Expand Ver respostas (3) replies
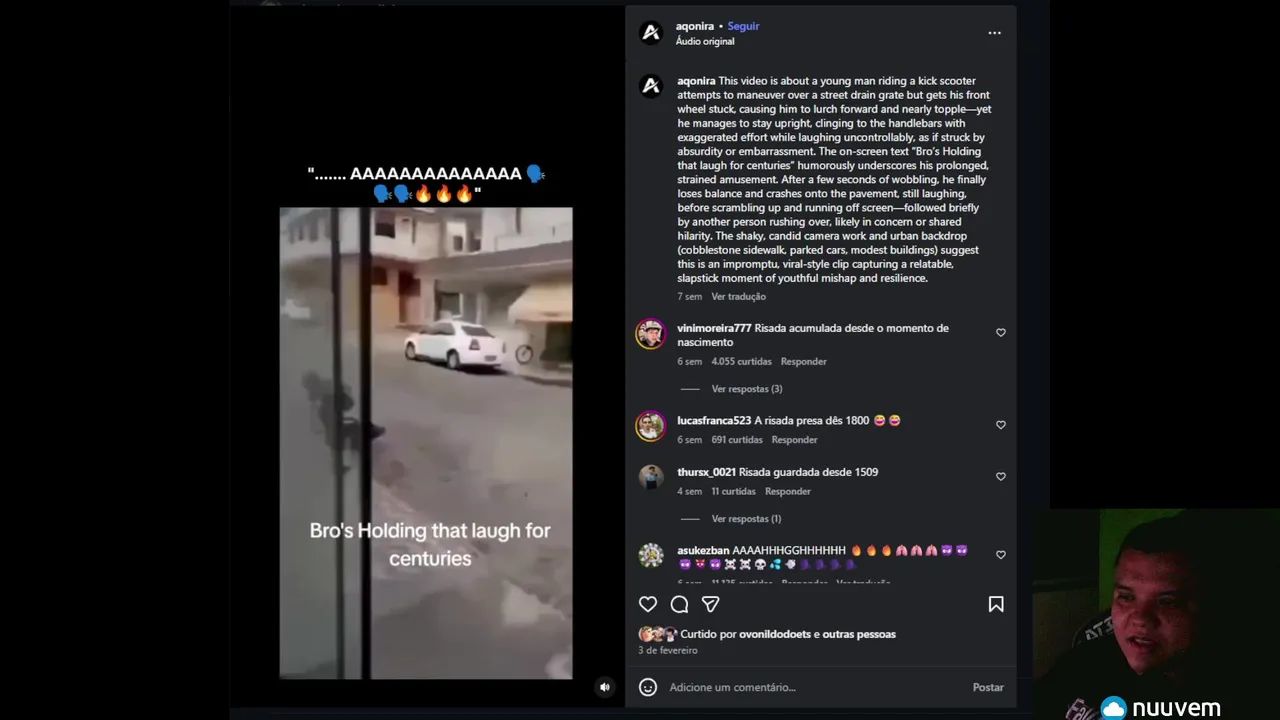 [746, 389]
